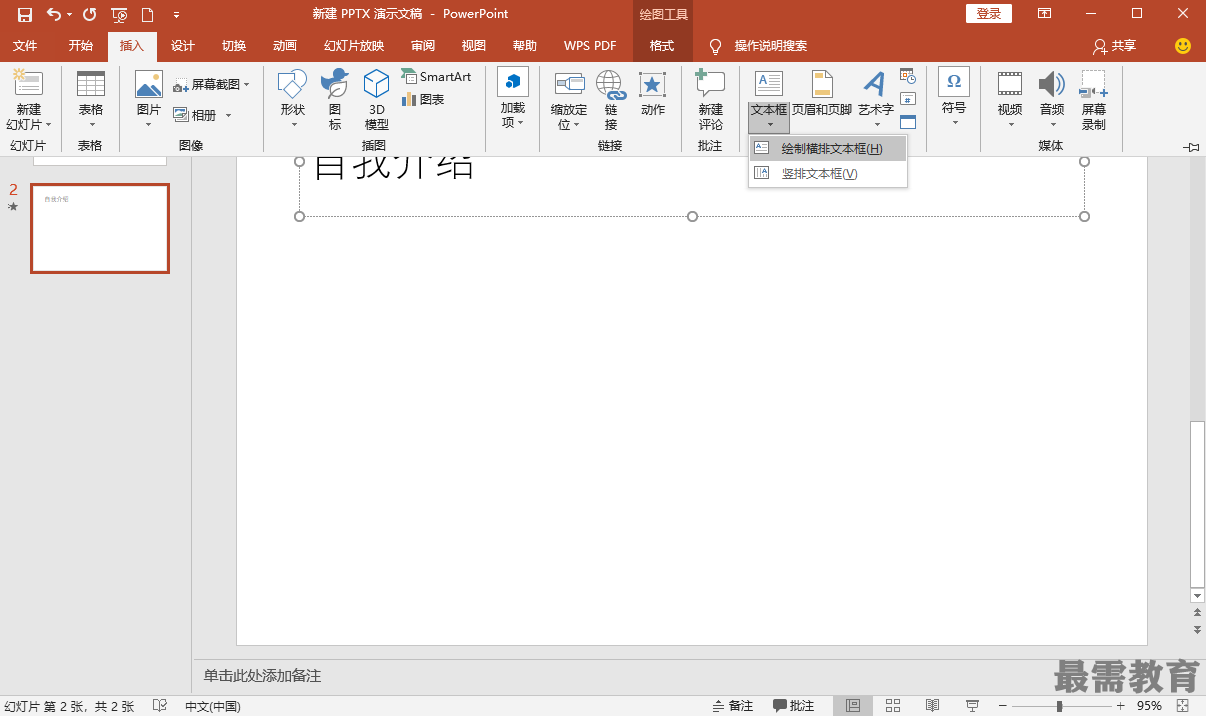Expand the 新建幻灯片 dropdown arrow
The image size is (1206, 716).
48,126
